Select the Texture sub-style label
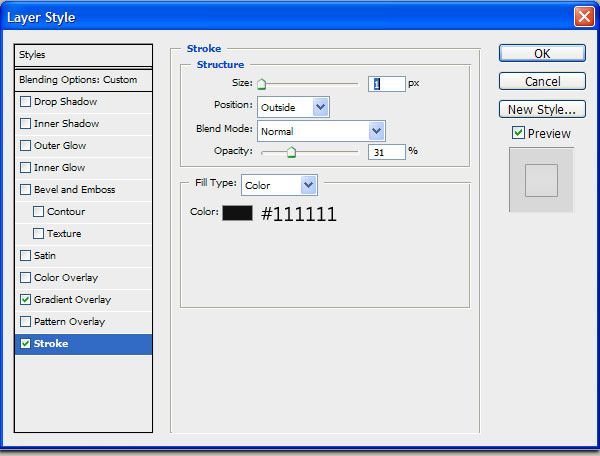 coord(64,234)
